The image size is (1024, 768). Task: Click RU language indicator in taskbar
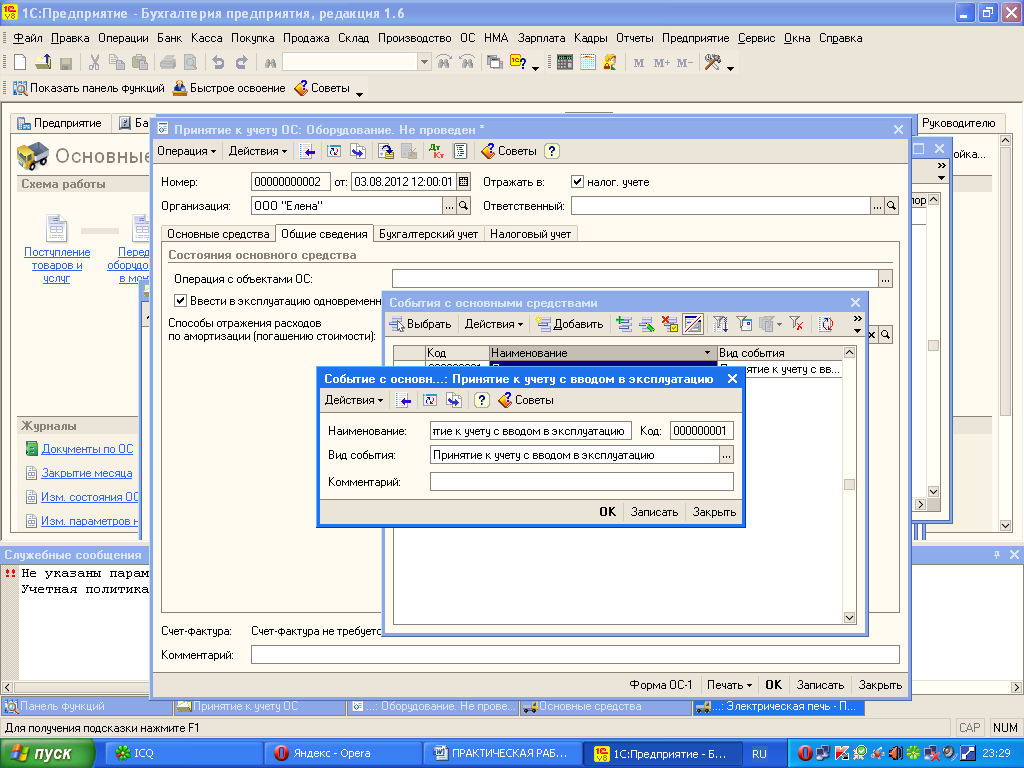[x=759, y=754]
